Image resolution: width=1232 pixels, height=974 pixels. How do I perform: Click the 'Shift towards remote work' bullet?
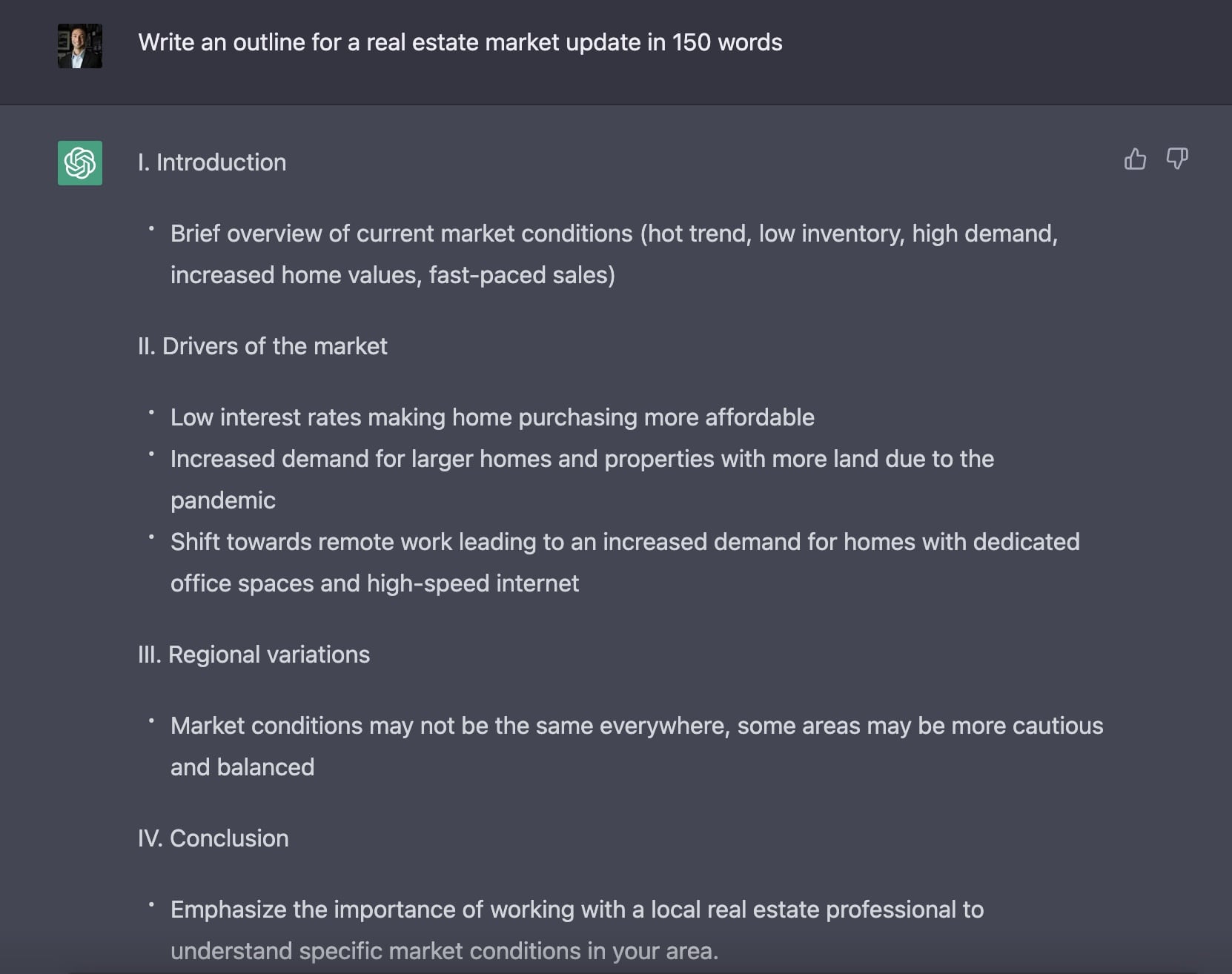coord(625,563)
